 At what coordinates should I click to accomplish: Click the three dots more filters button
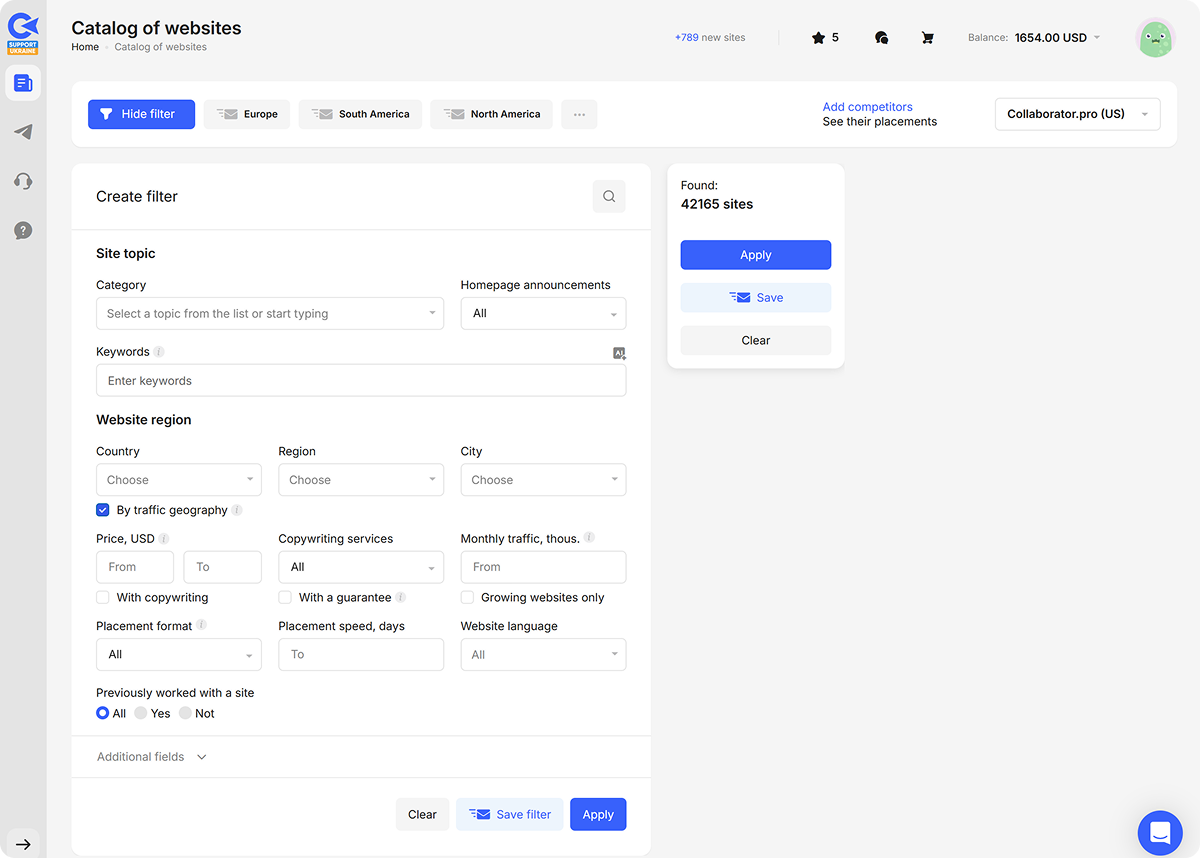pos(579,114)
